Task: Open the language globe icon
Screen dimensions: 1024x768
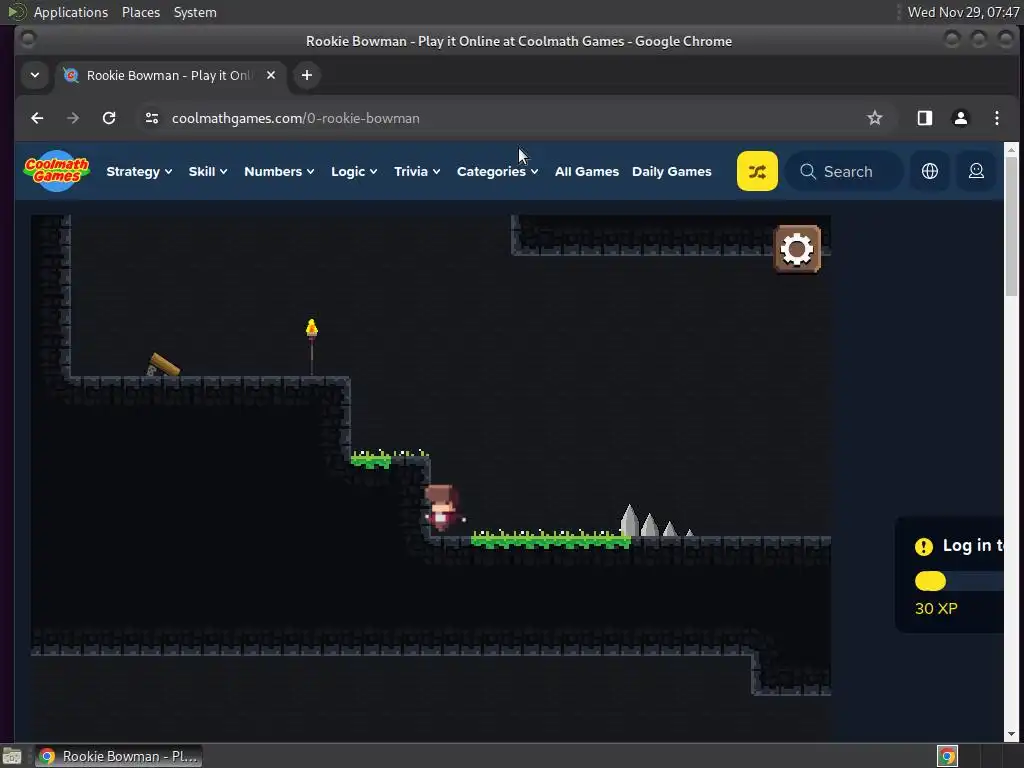Action: tap(929, 171)
